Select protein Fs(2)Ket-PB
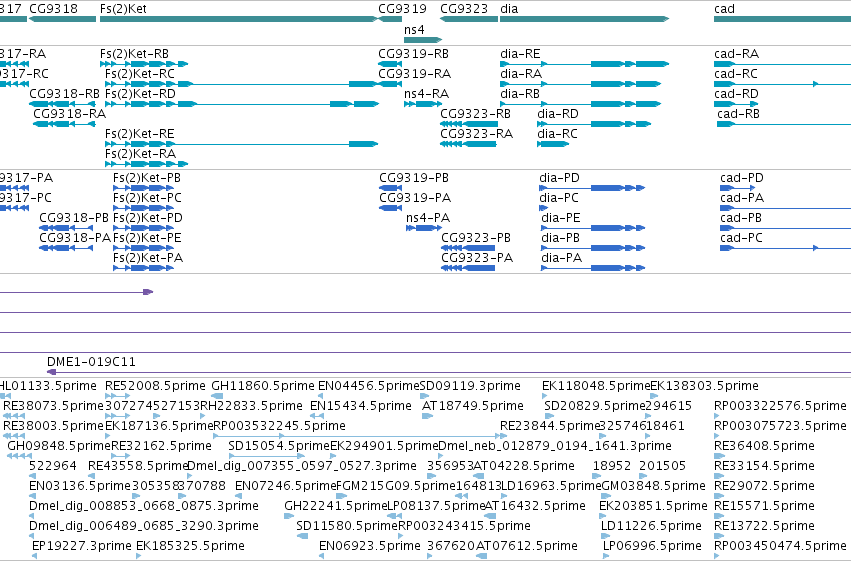The image size is (851, 561). (x=147, y=178)
